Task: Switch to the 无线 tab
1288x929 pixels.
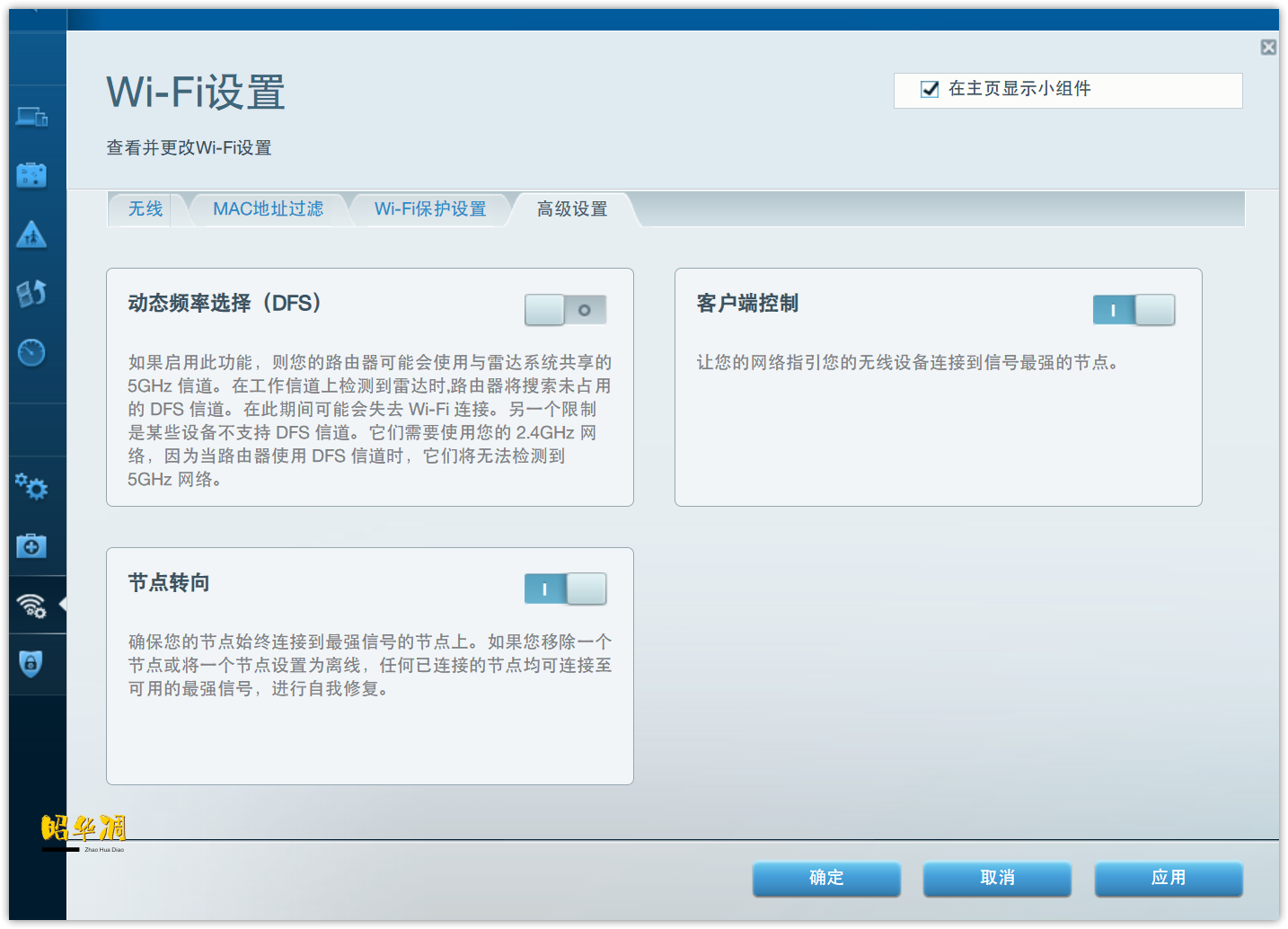Action: (x=146, y=209)
